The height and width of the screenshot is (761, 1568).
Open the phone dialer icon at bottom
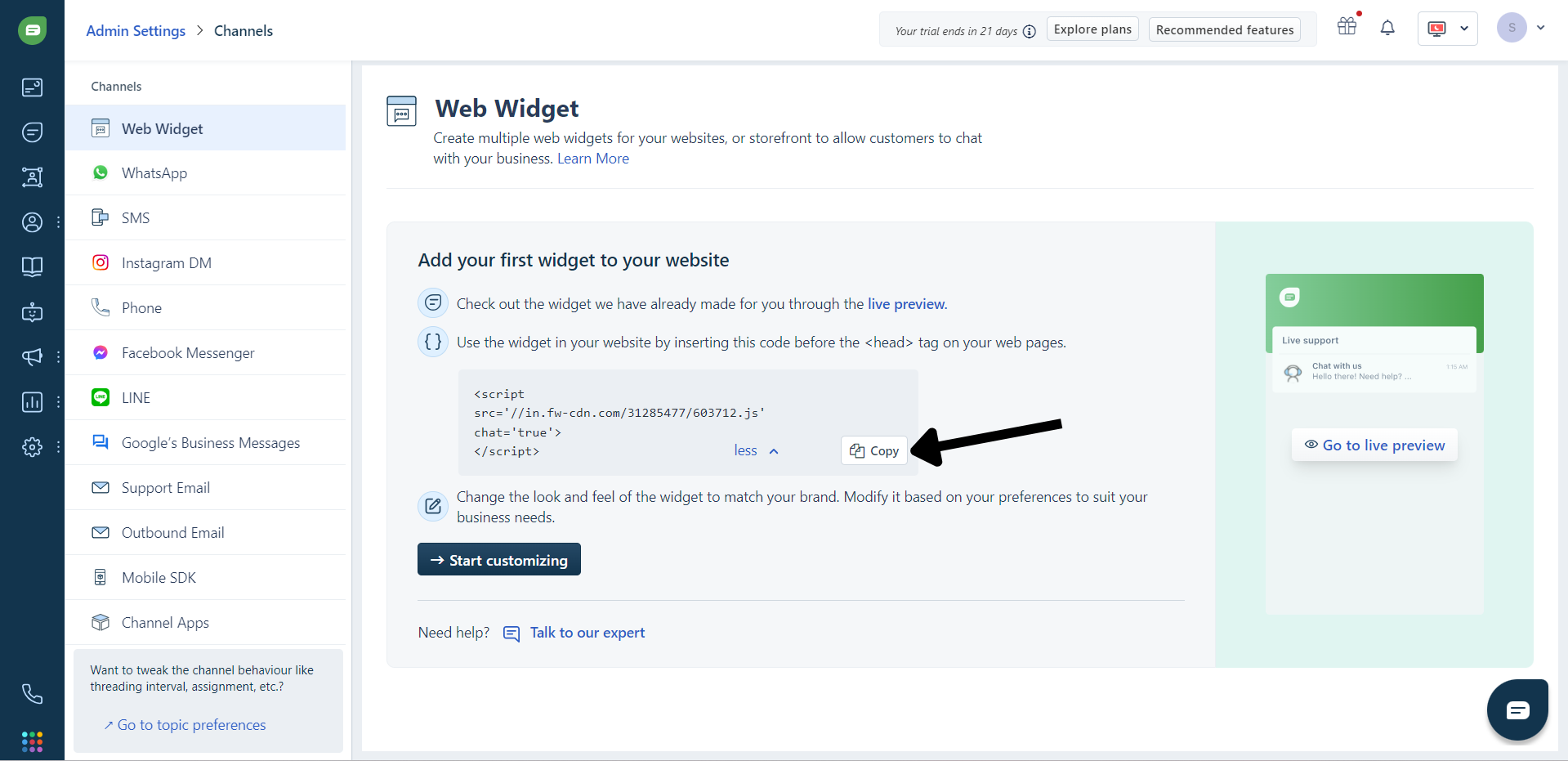click(32, 694)
